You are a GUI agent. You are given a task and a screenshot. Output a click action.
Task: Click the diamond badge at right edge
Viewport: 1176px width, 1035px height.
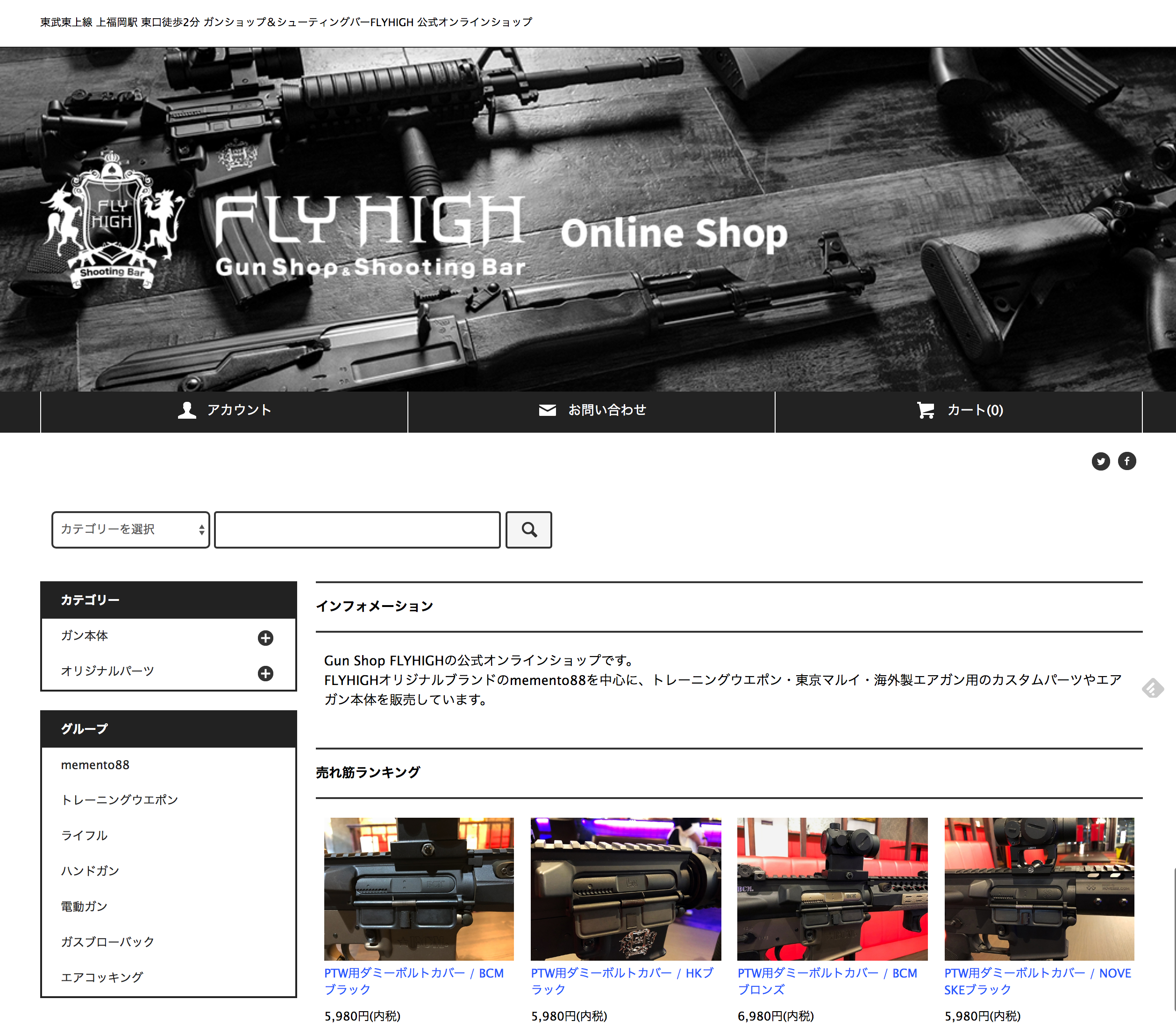pos(1153,688)
